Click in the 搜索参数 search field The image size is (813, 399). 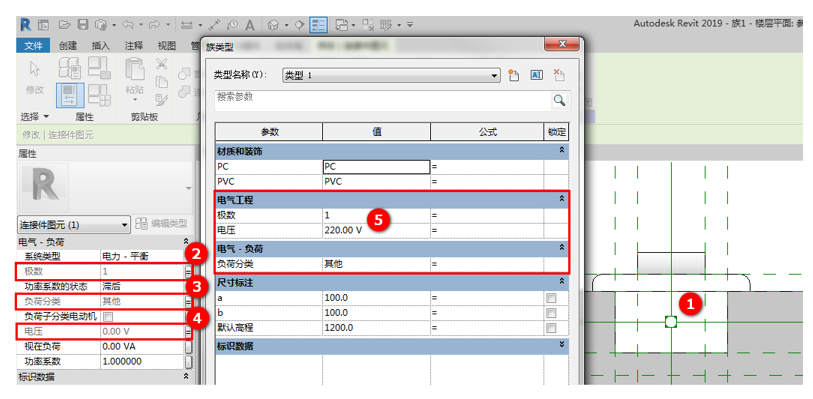click(x=383, y=100)
